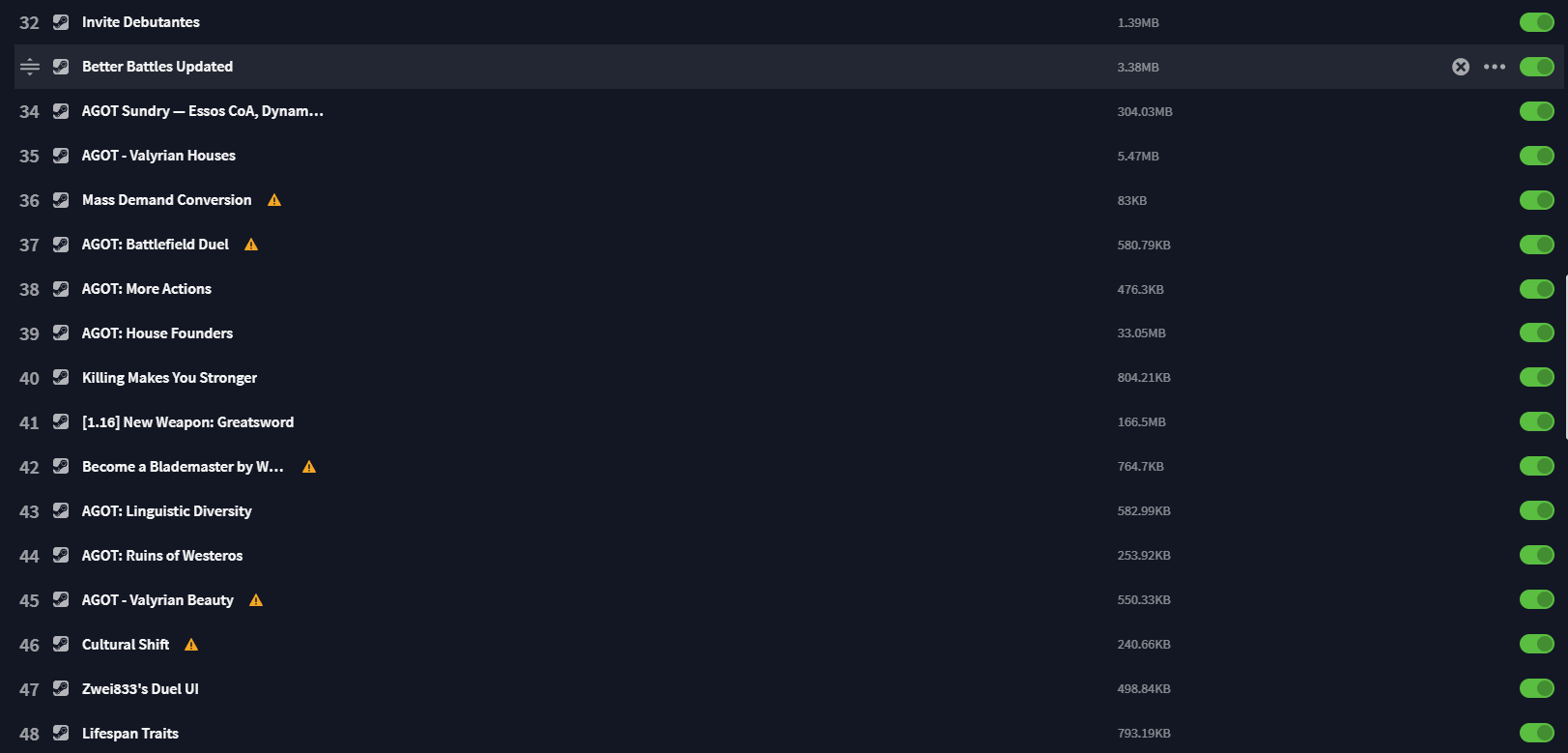1568x753 pixels.
Task: Remove Better Battles Updated with the X icon
Action: coord(1461,67)
